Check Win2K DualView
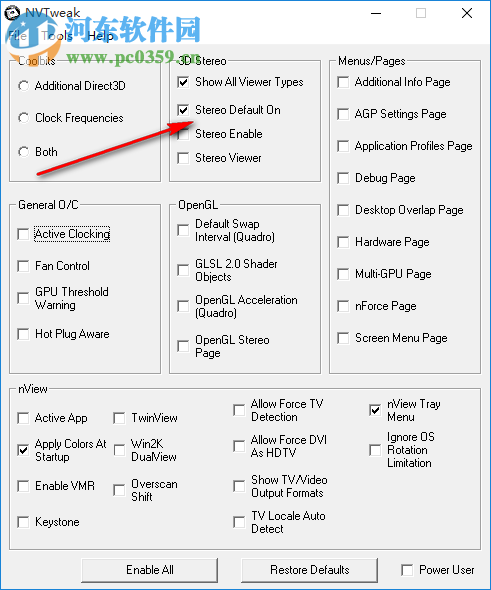This screenshot has width=491, height=590. click(119, 450)
